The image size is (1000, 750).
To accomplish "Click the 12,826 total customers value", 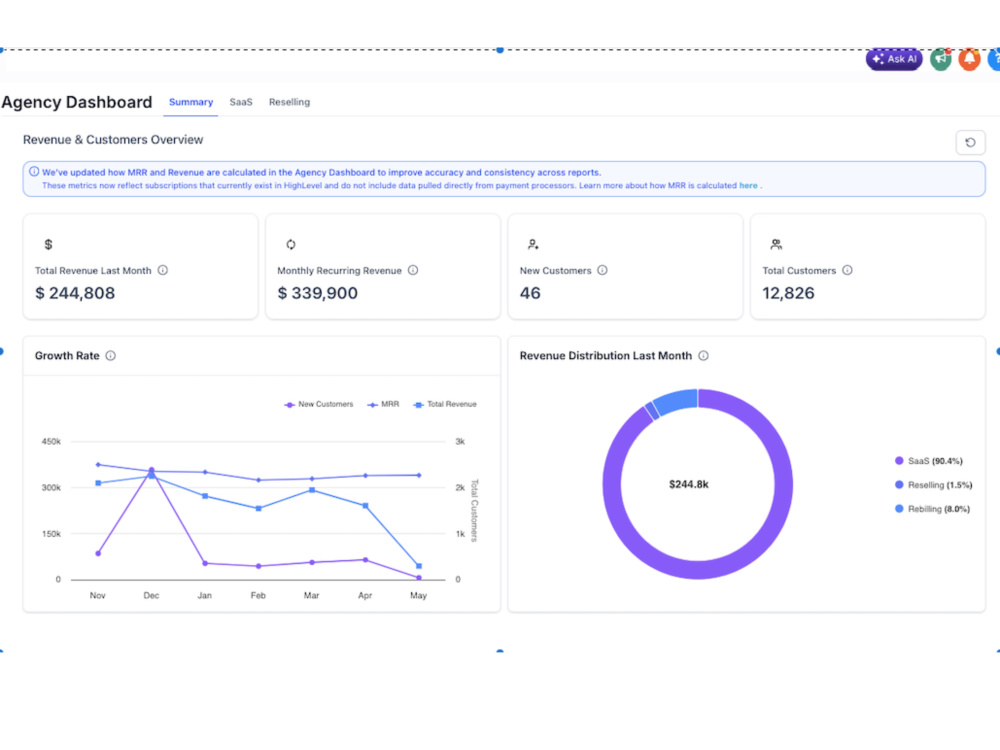I will pyautogui.click(x=788, y=293).
